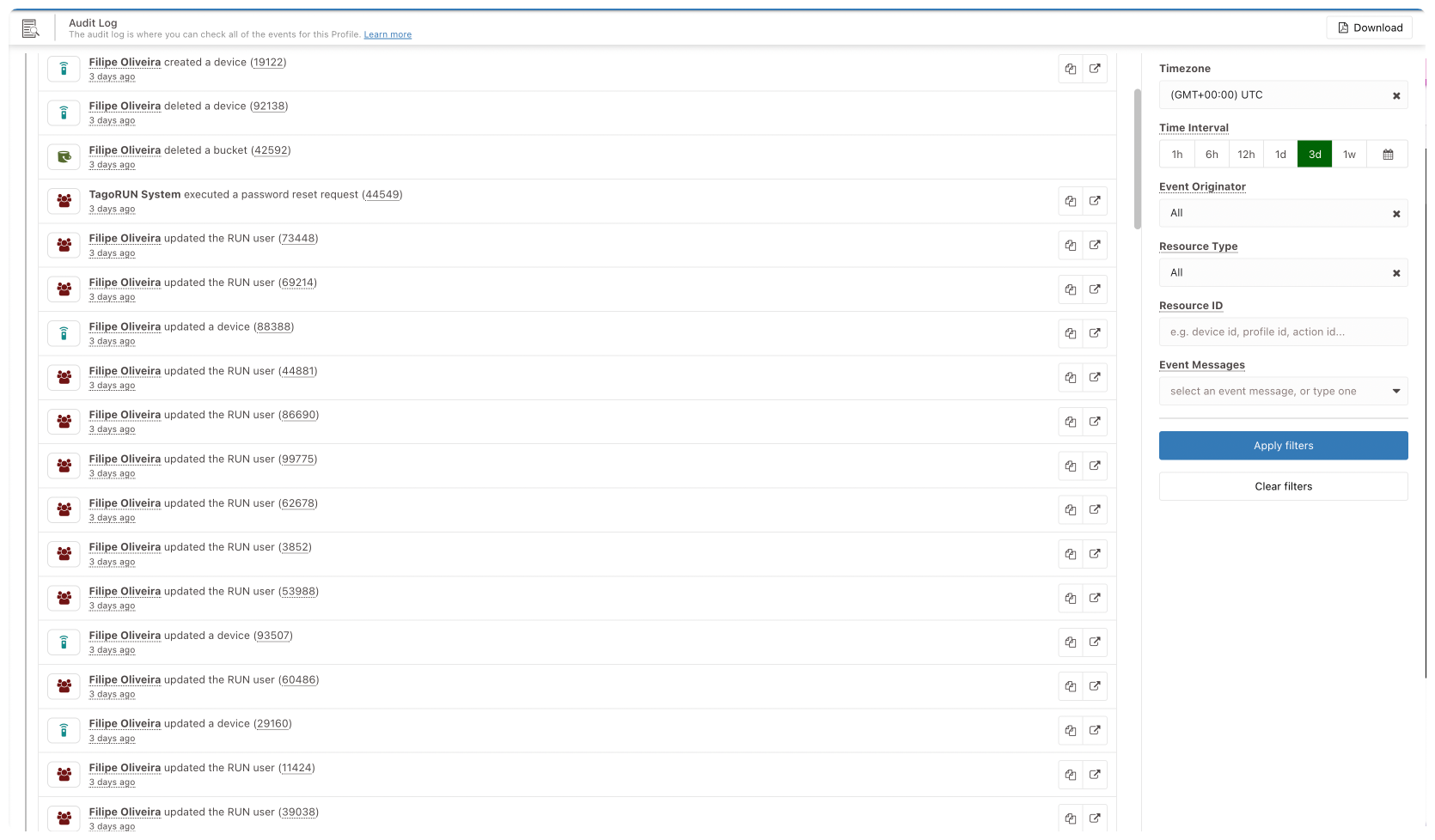The width and height of the screenshot is (1435, 840).
Task: Open resource ID 42592 link
Action: (271, 150)
